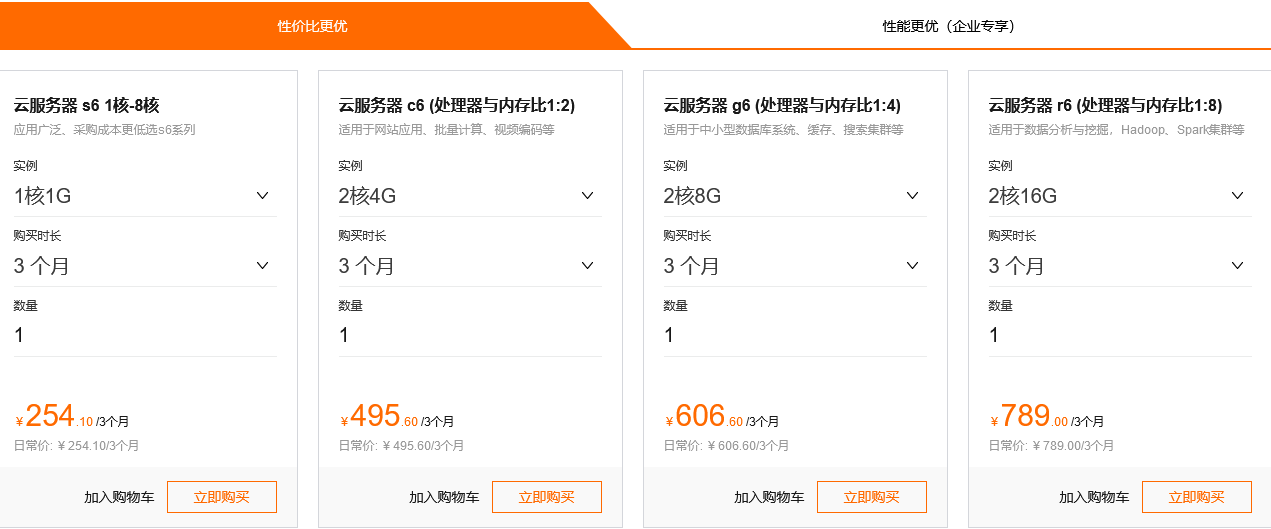Click 日常价: ¥254.10/3个月 text
Screen dimensions: 1271x529
pyautogui.click(x=77, y=446)
